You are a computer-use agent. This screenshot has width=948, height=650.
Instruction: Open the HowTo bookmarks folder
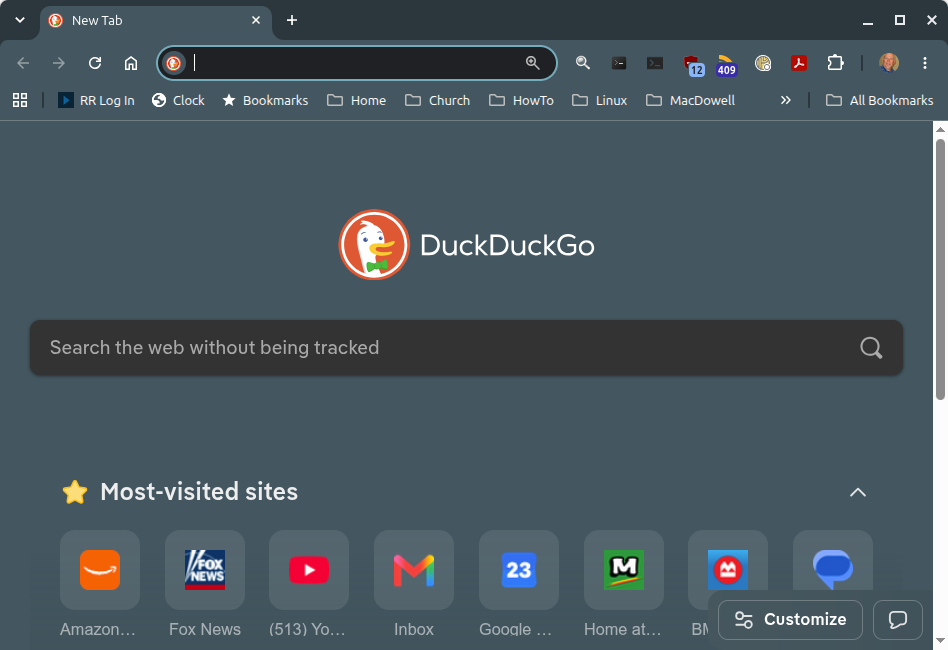click(521, 100)
